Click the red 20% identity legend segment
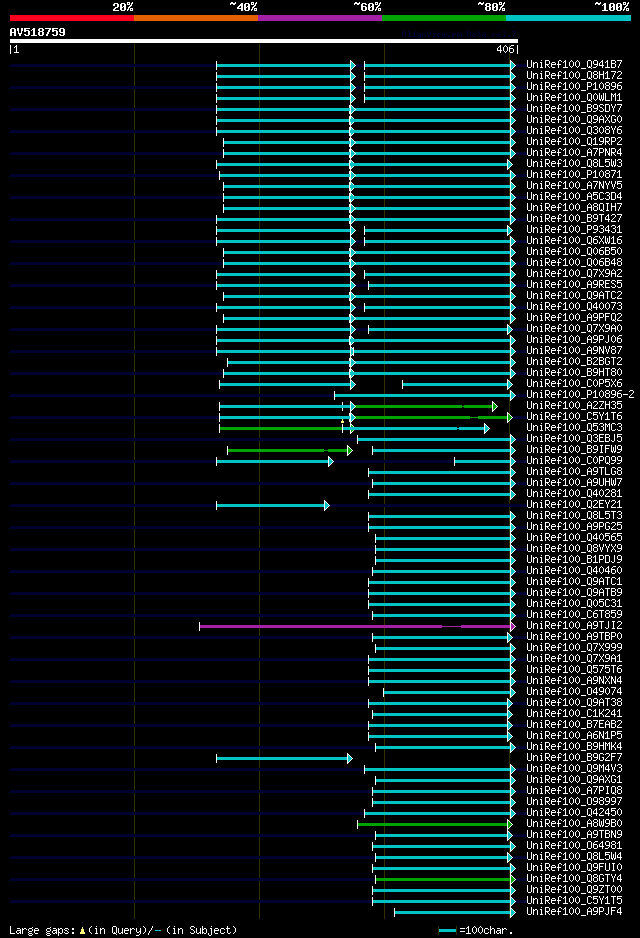 (72, 18)
